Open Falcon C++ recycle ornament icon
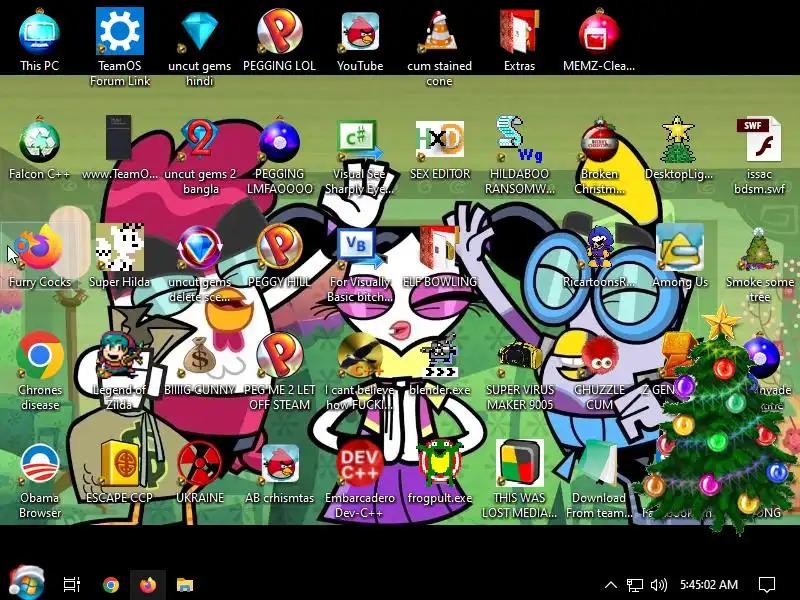Screen dimensions: 800x600 pos(39,140)
